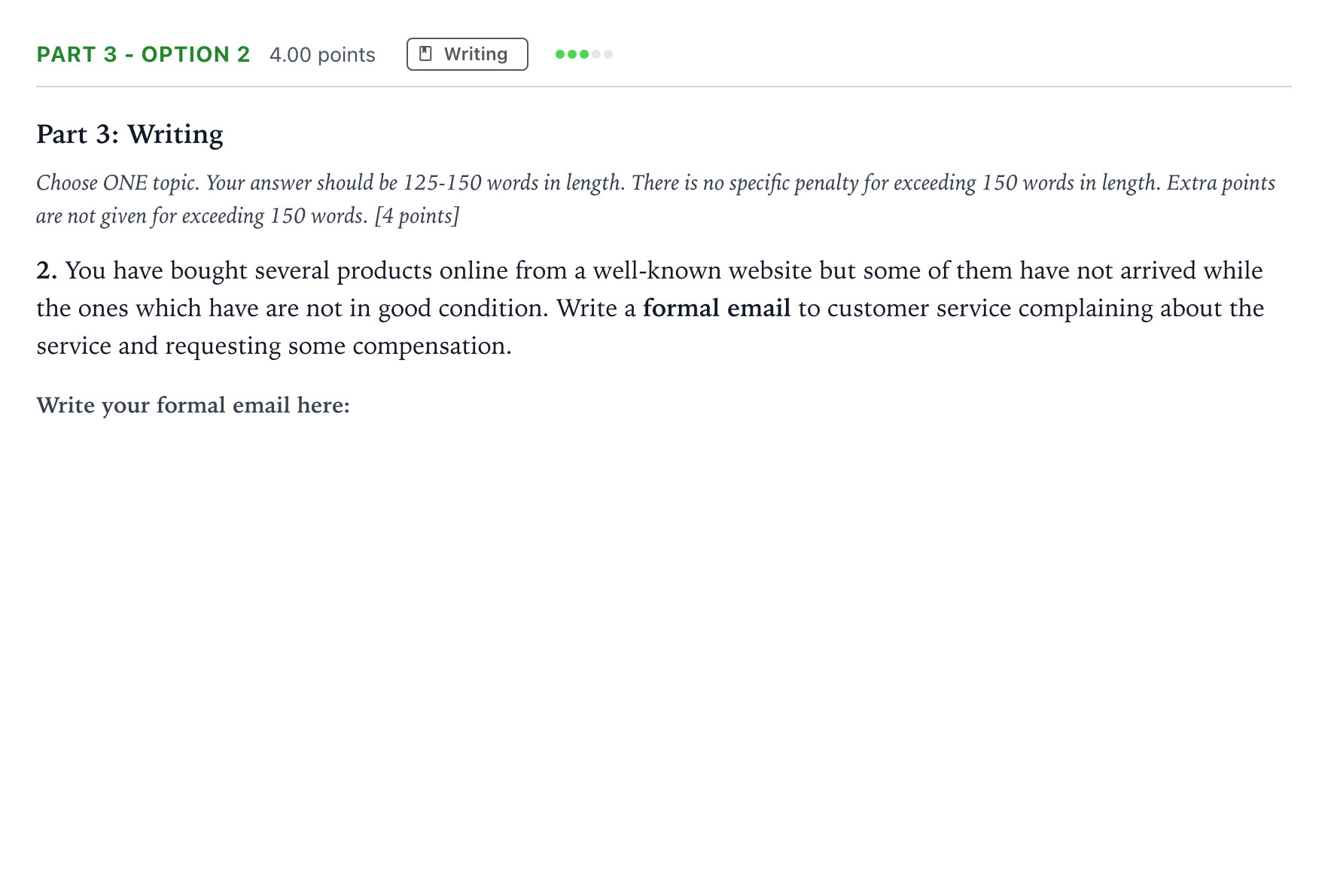Click the [4 points] text in instructions
Screen dimensions: 1328x896
click(x=416, y=216)
